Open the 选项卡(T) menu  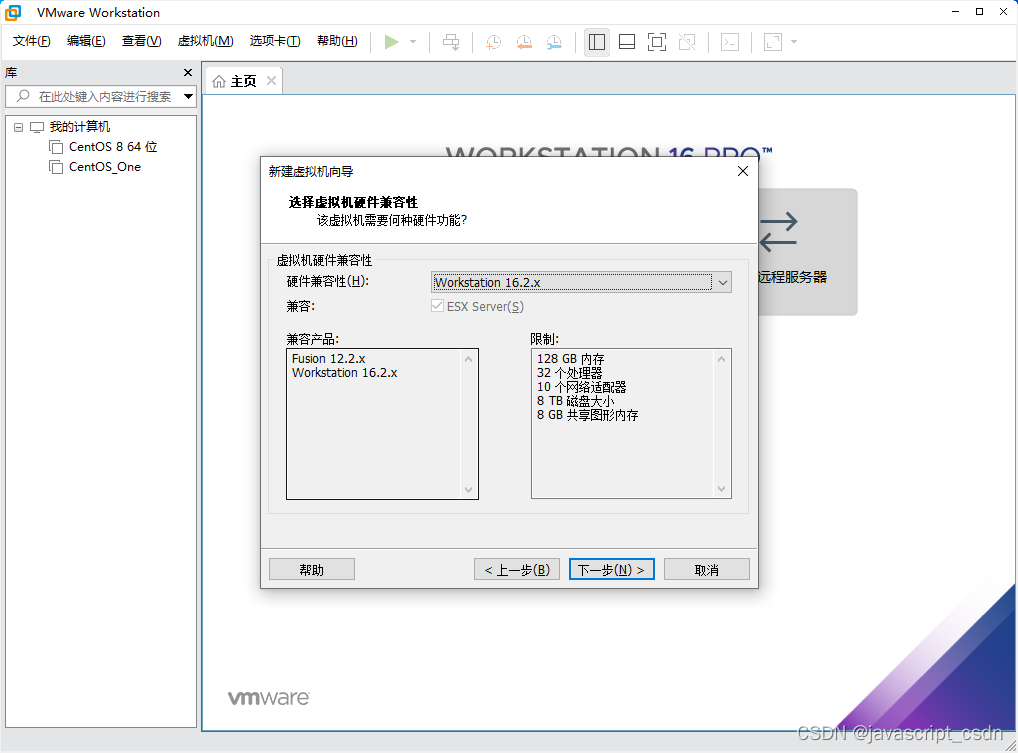coord(275,41)
